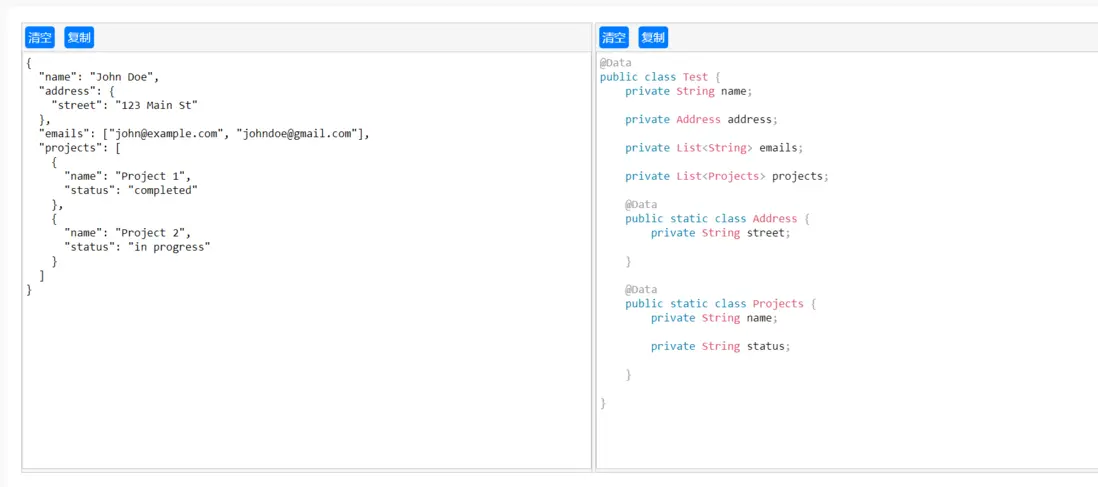
Task: Click private String name line inside Projects class
Action: (x=714, y=317)
